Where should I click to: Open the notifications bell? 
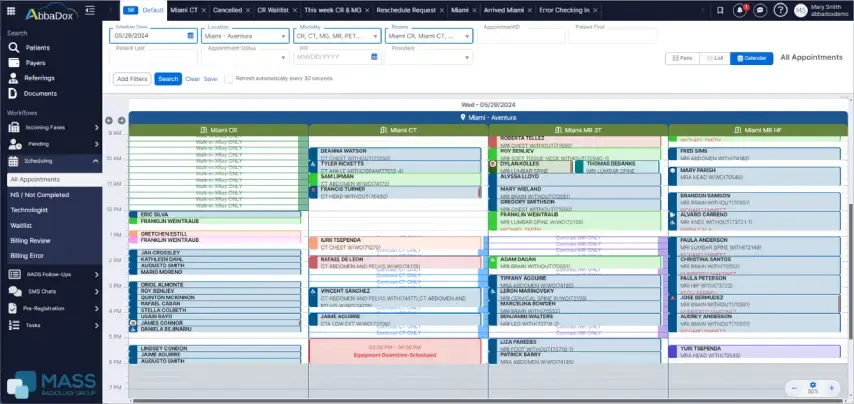click(x=740, y=11)
